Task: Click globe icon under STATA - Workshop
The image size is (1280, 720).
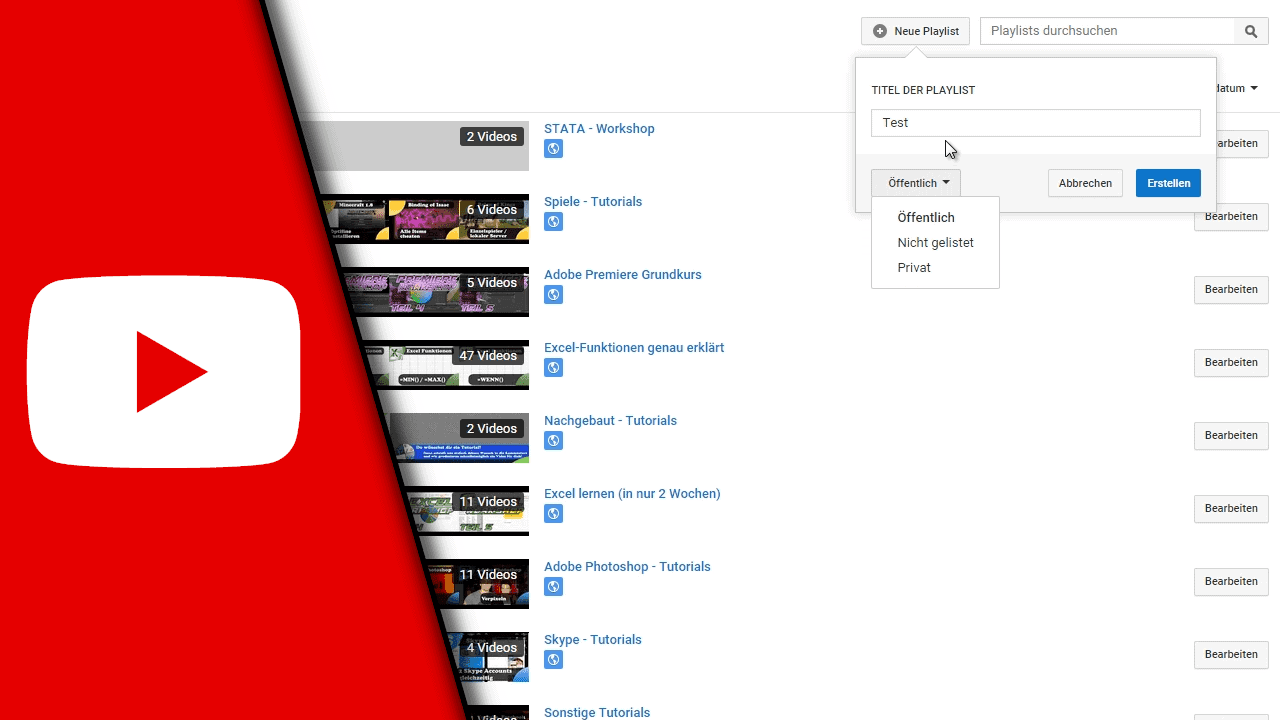Action: (x=553, y=149)
